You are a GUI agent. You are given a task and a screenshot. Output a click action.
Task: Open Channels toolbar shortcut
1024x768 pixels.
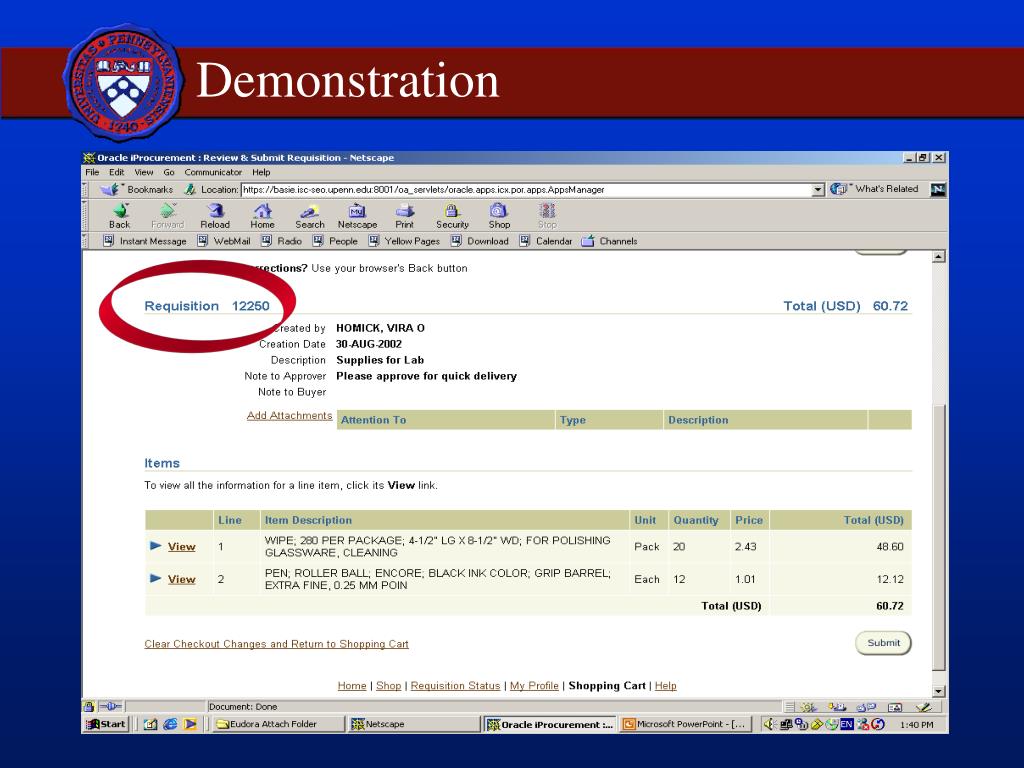pos(609,241)
